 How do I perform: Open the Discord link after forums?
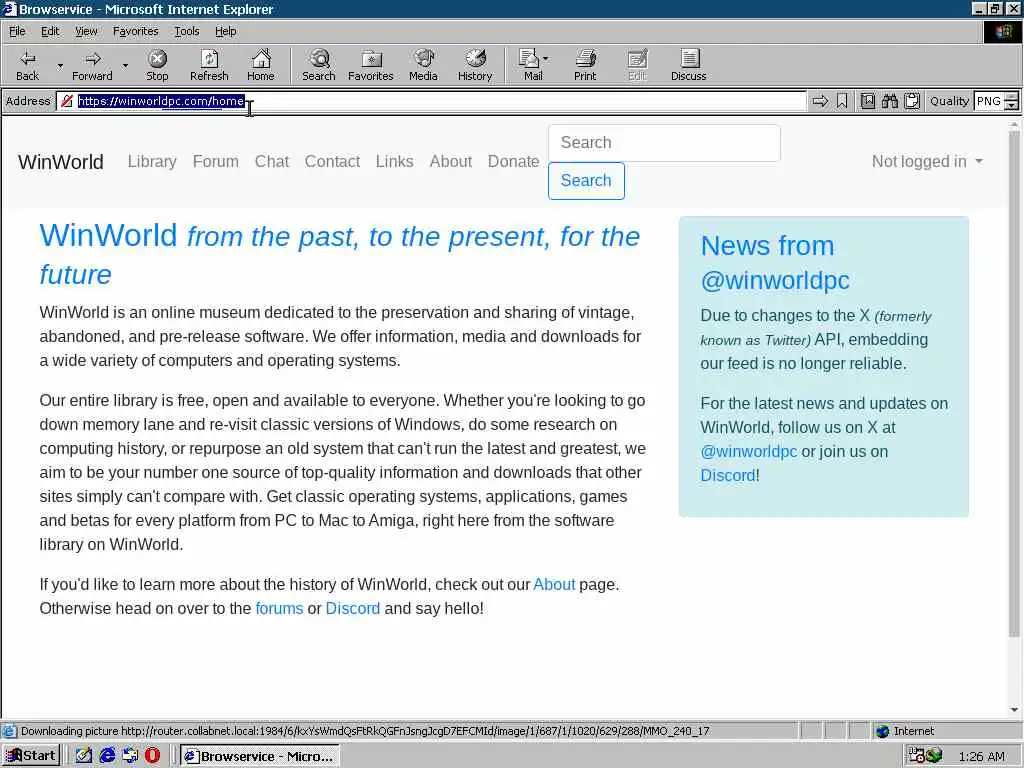353,609
